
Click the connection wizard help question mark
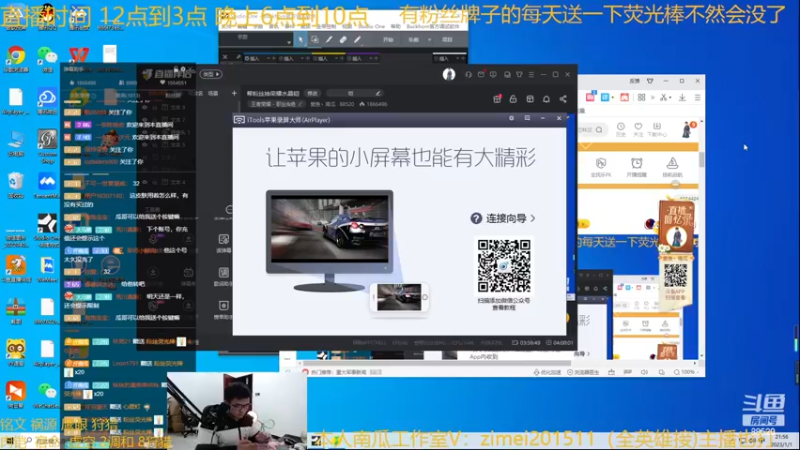476,218
